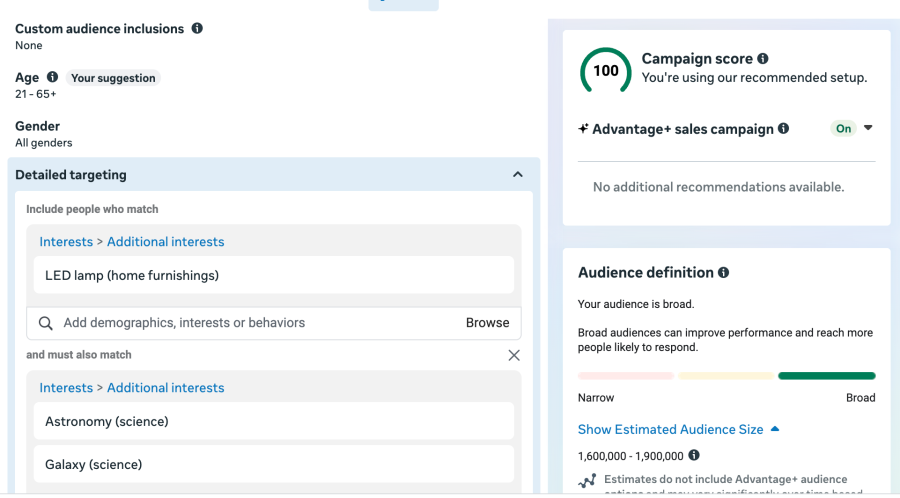The width and height of the screenshot is (900, 498).
Task: Open Additional interests under 'must also match'
Action: pos(165,388)
